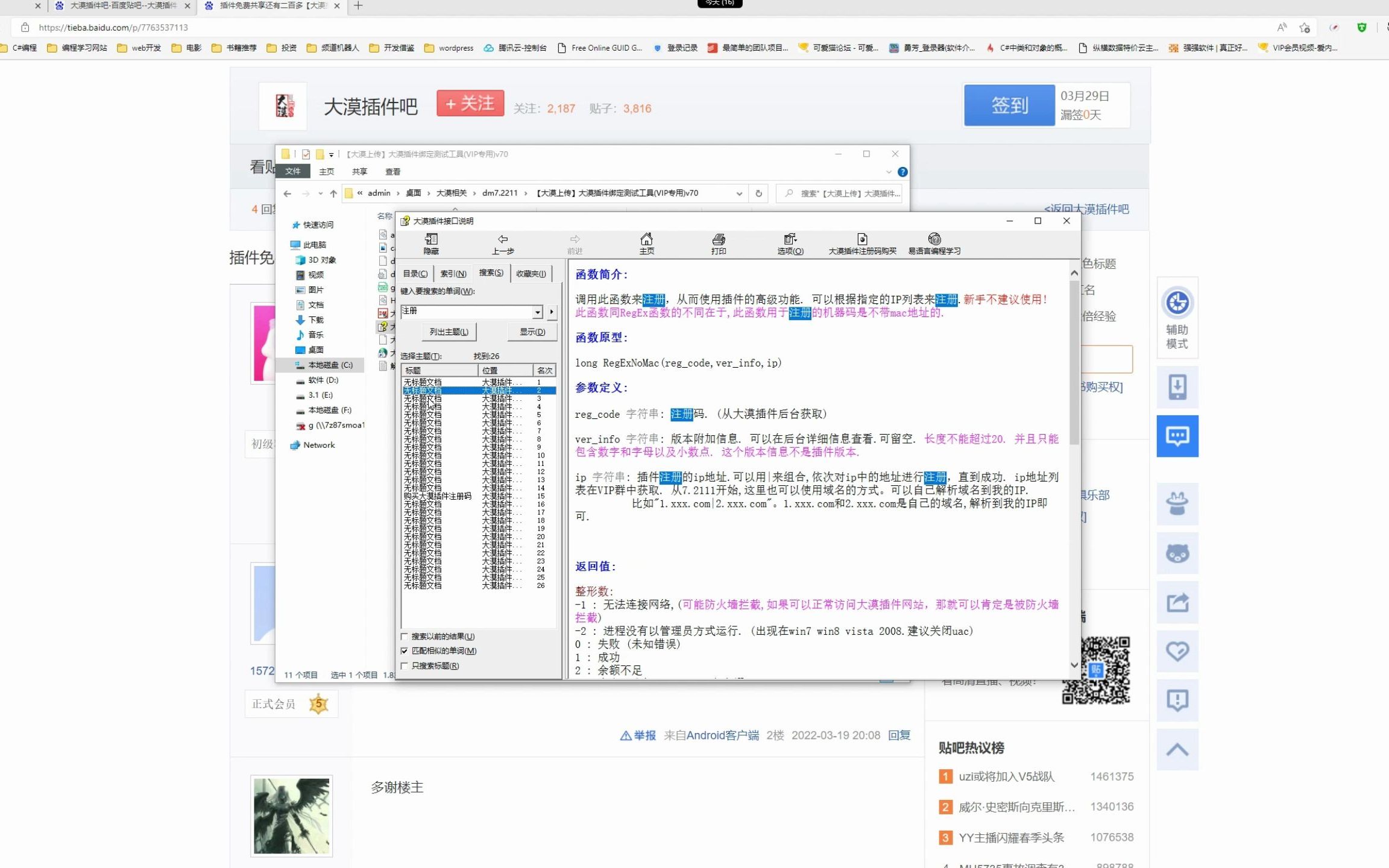
Task: Open the Explorer address bar history dropdown
Action: point(739,193)
